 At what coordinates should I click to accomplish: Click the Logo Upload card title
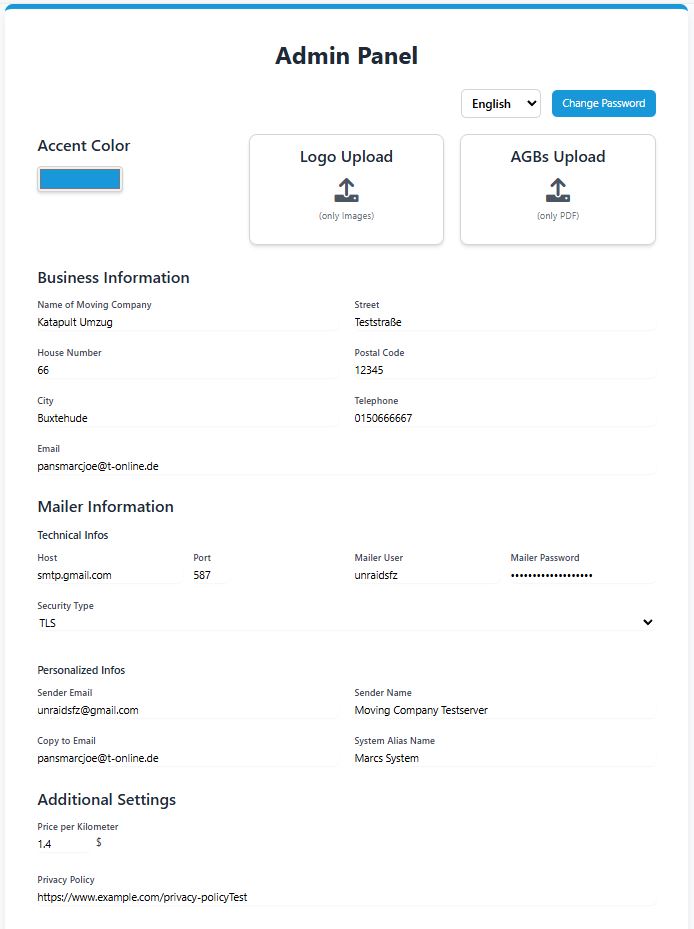click(x=346, y=156)
